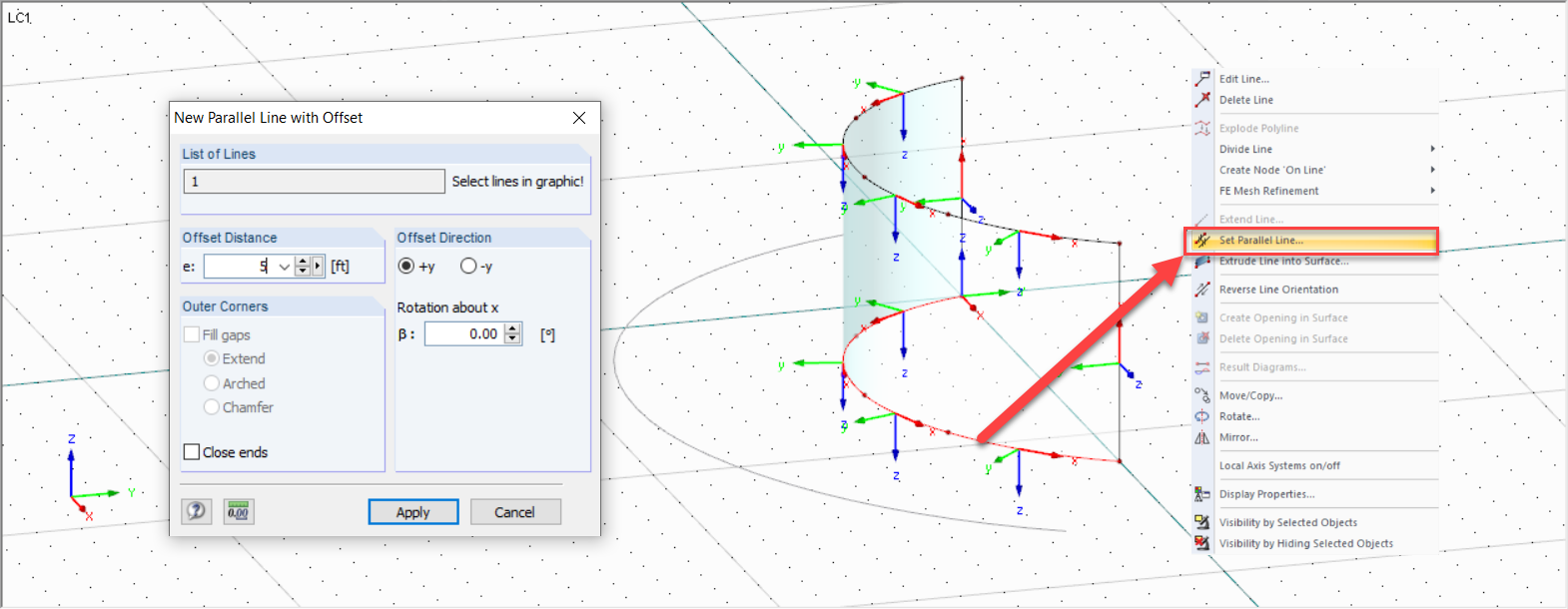
Task: Click the Delete Line red X icon
Action: pyautogui.click(x=1202, y=100)
